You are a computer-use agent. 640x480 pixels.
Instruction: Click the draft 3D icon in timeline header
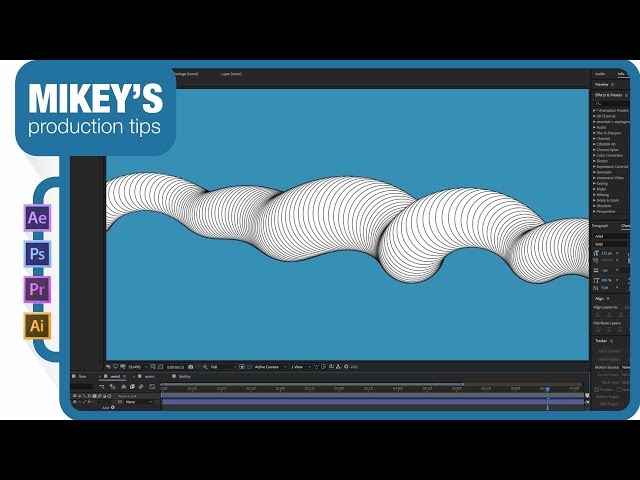[113, 387]
